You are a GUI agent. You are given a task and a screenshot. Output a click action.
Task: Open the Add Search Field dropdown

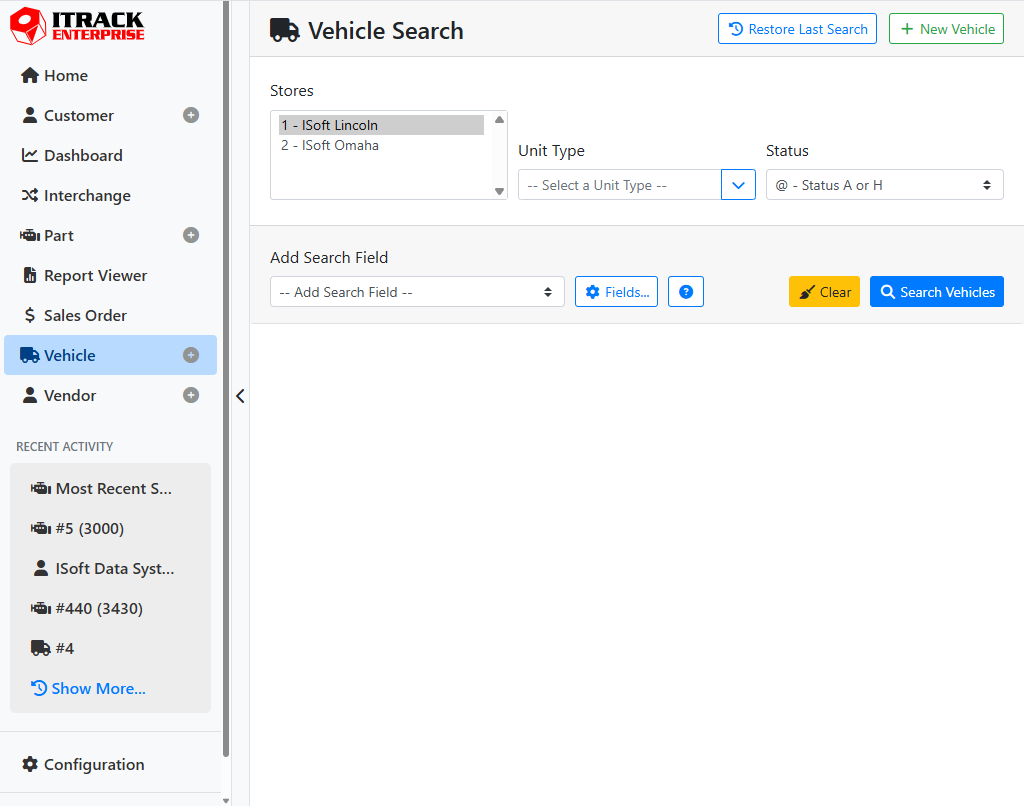pos(417,291)
